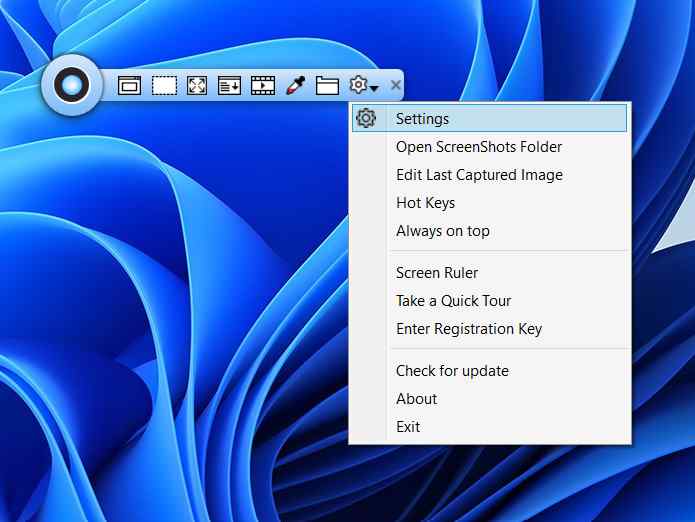Open the screenshots folder toolbar icon

pyautogui.click(x=327, y=86)
